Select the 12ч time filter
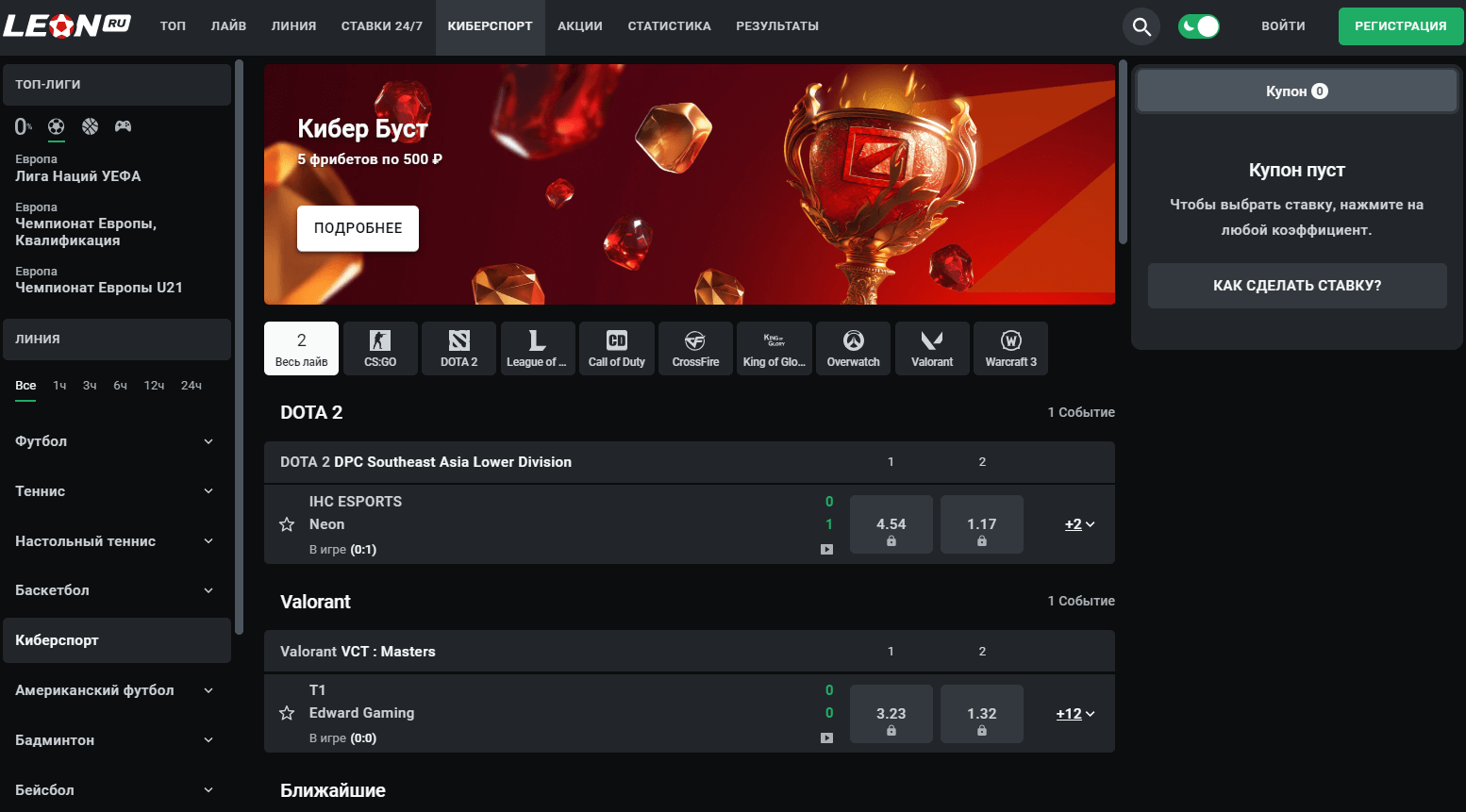 pos(154,386)
